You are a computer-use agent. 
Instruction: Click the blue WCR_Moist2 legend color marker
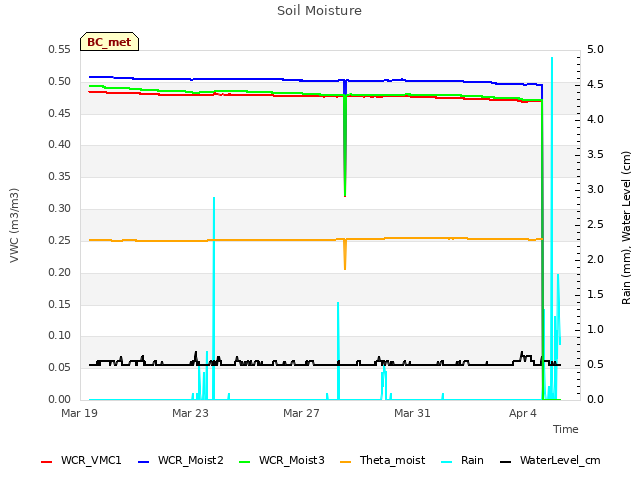pos(144,462)
